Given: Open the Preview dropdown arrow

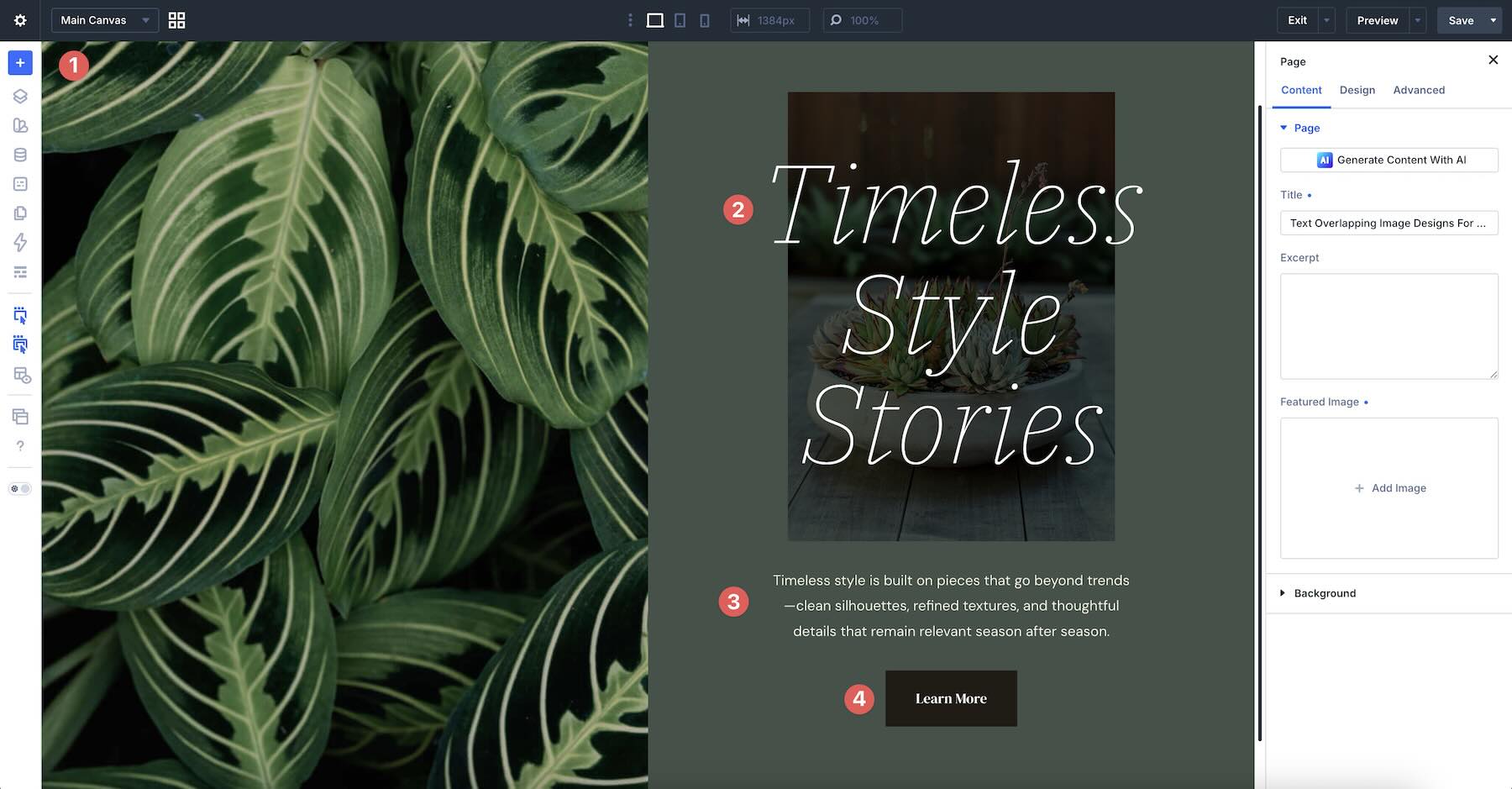Looking at the screenshot, I should point(1418,20).
